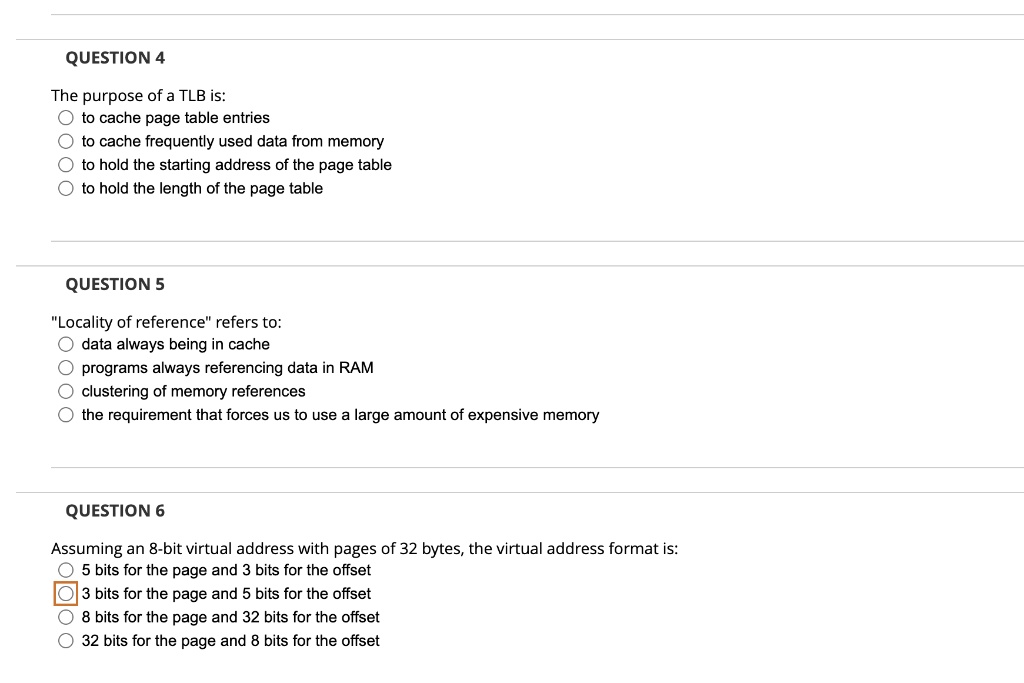This screenshot has width=1024, height=683.
Task: Select "to hold the length of the page table"
Action: (65, 188)
